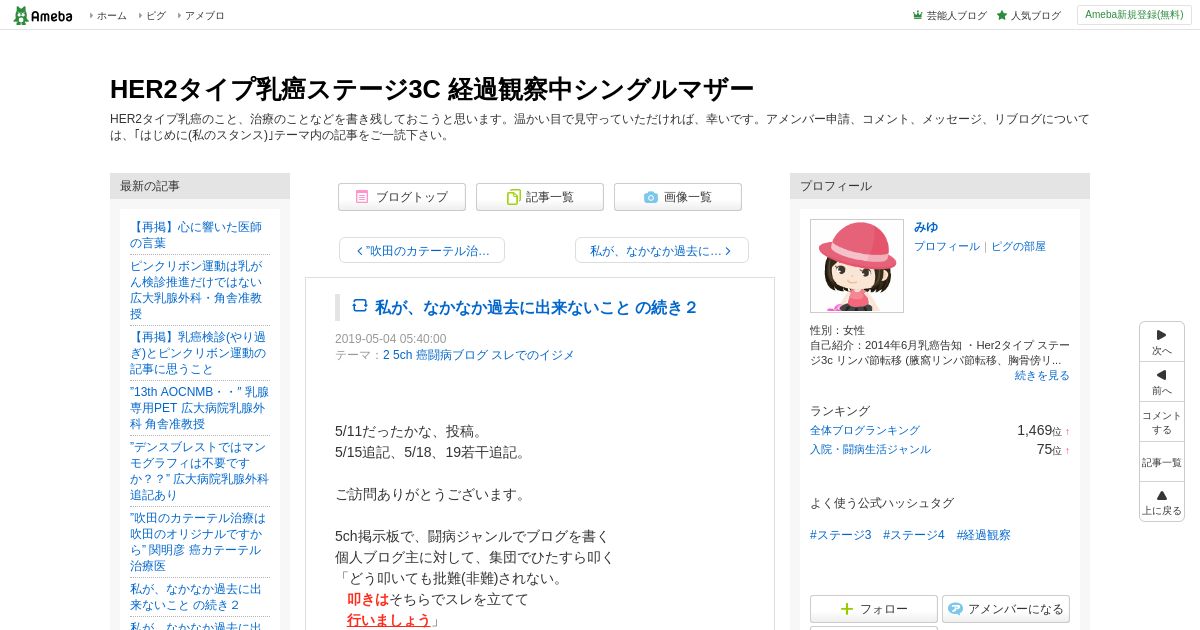The width and height of the screenshot is (1200, 630).
Task: Open ホーム in the top navigation
Action: [x=111, y=16]
